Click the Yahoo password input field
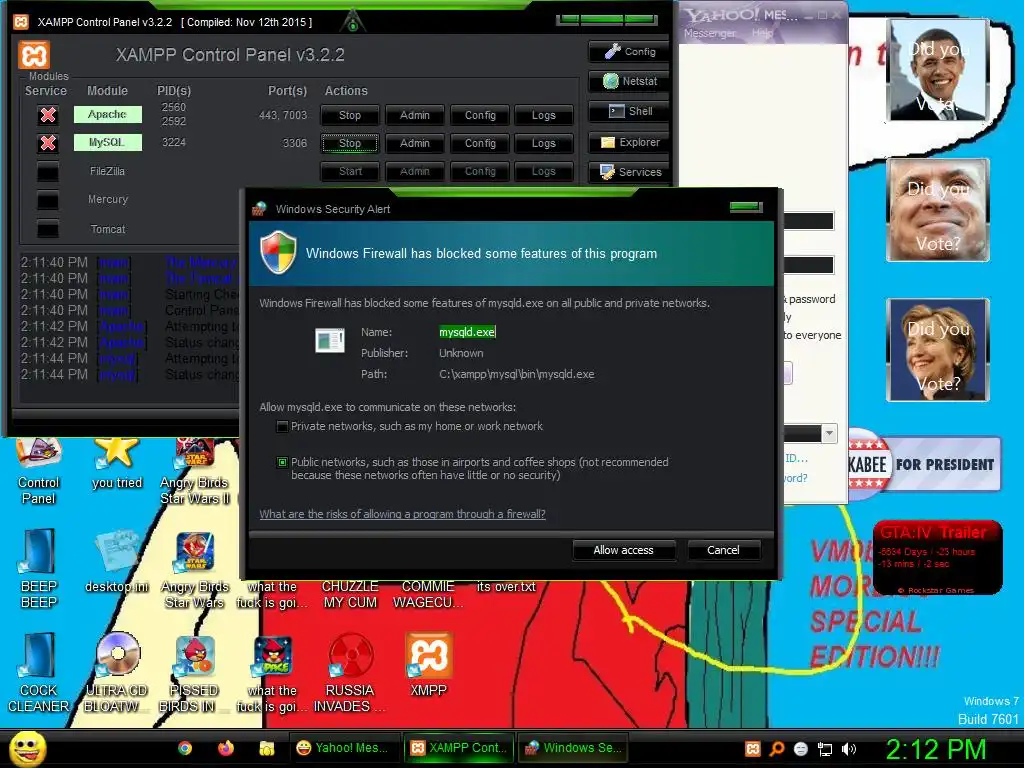The width and height of the screenshot is (1024, 768). point(808,264)
